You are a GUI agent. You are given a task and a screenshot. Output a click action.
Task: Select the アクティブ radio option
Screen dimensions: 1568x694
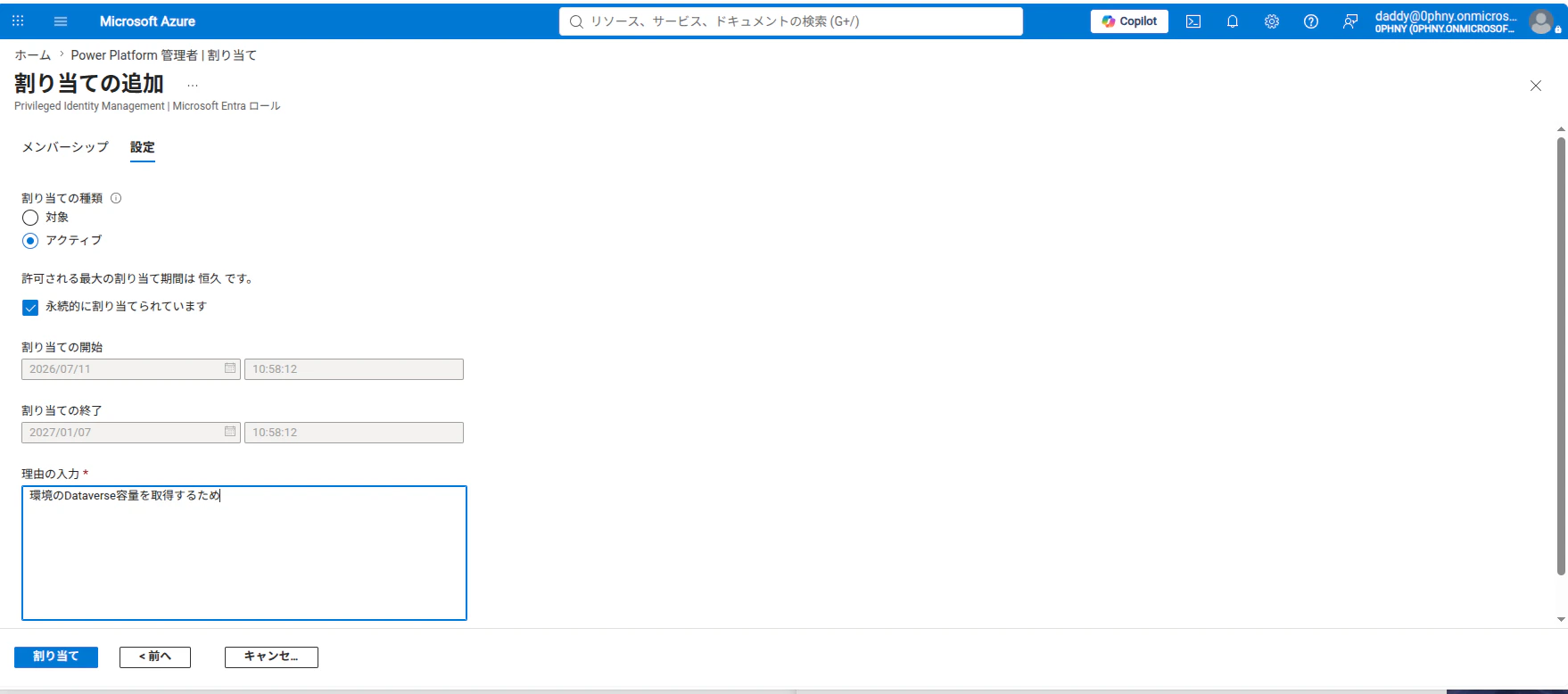tap(30, 241)
